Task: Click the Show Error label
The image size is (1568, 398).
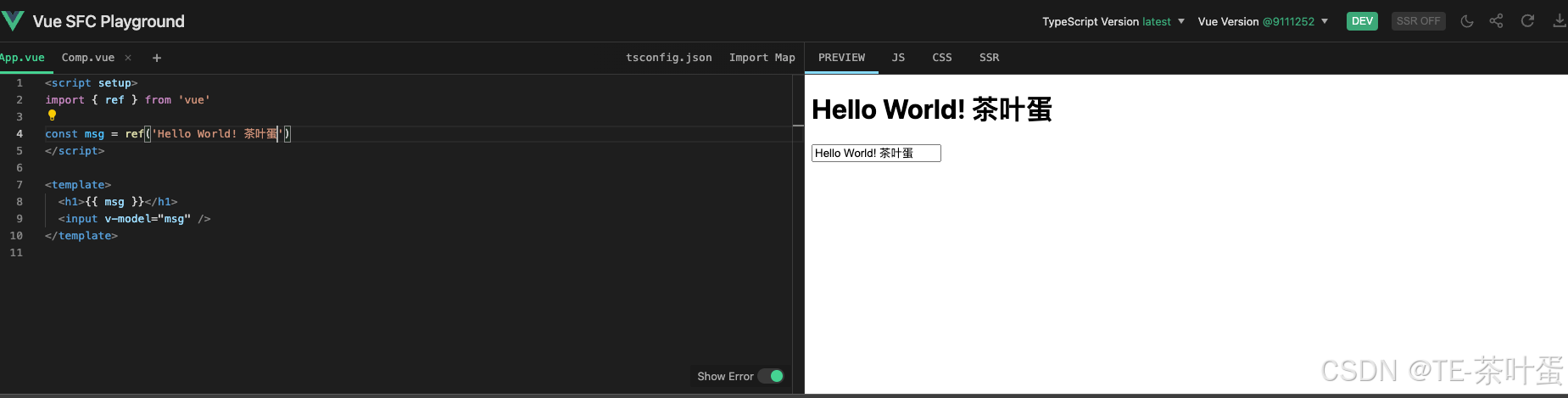Action: [x=725, y=376]
